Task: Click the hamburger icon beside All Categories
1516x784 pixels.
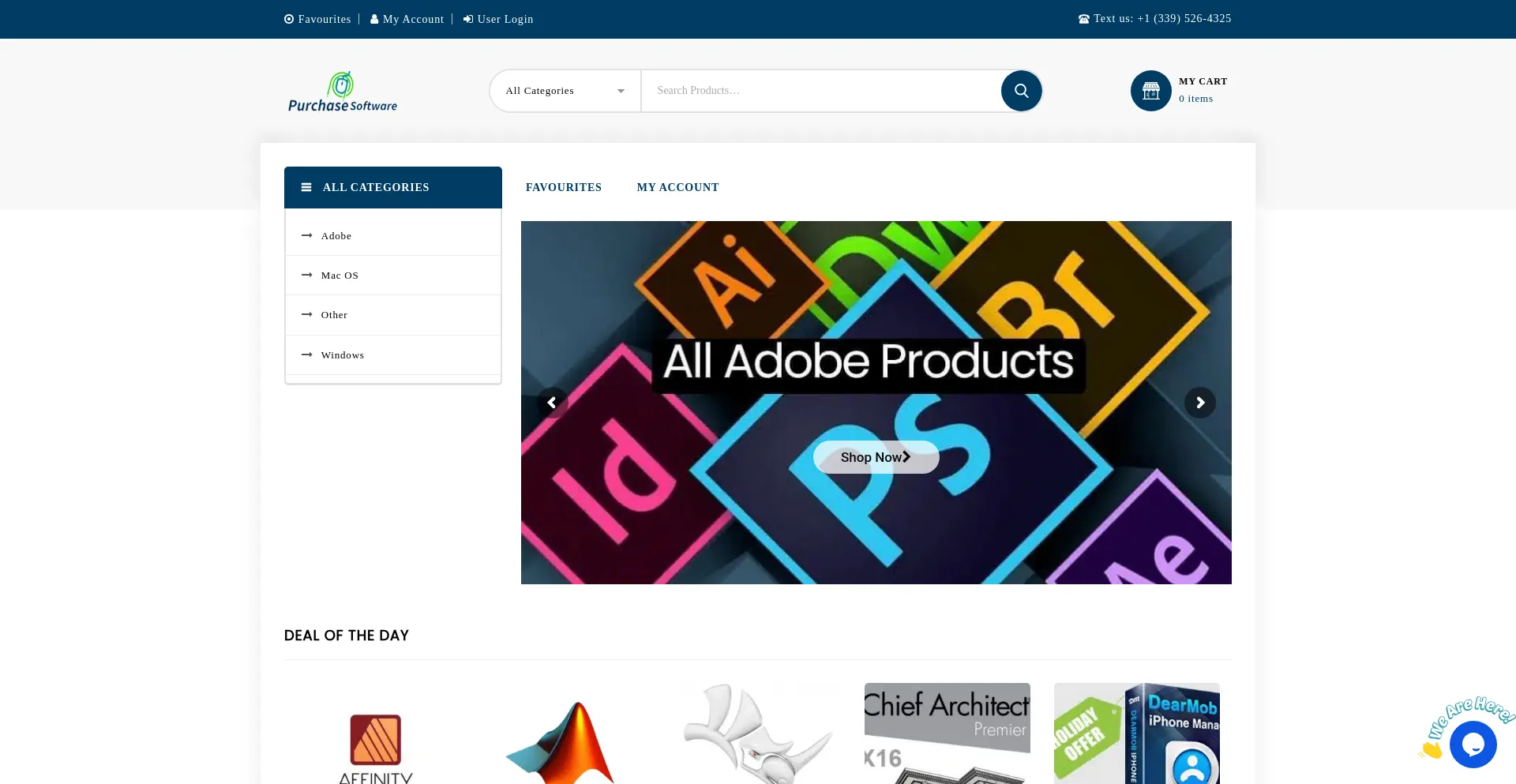Action: pyautogui.click(x=306, y=188)
